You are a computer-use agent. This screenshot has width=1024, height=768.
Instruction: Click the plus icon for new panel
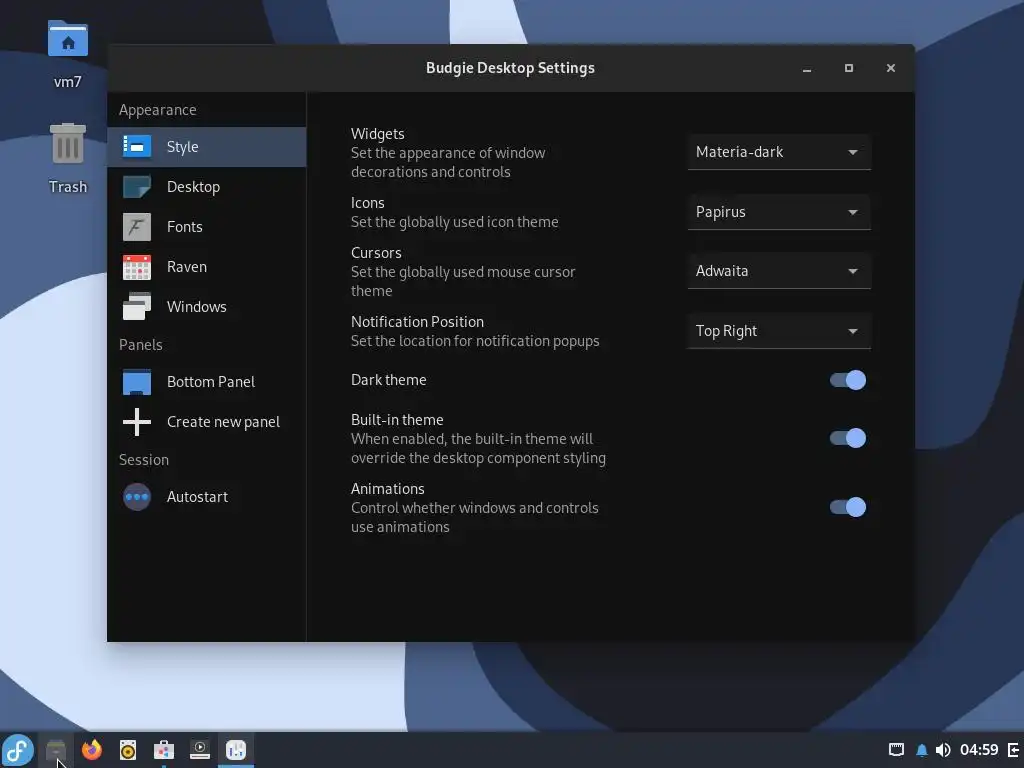(137, 422)
